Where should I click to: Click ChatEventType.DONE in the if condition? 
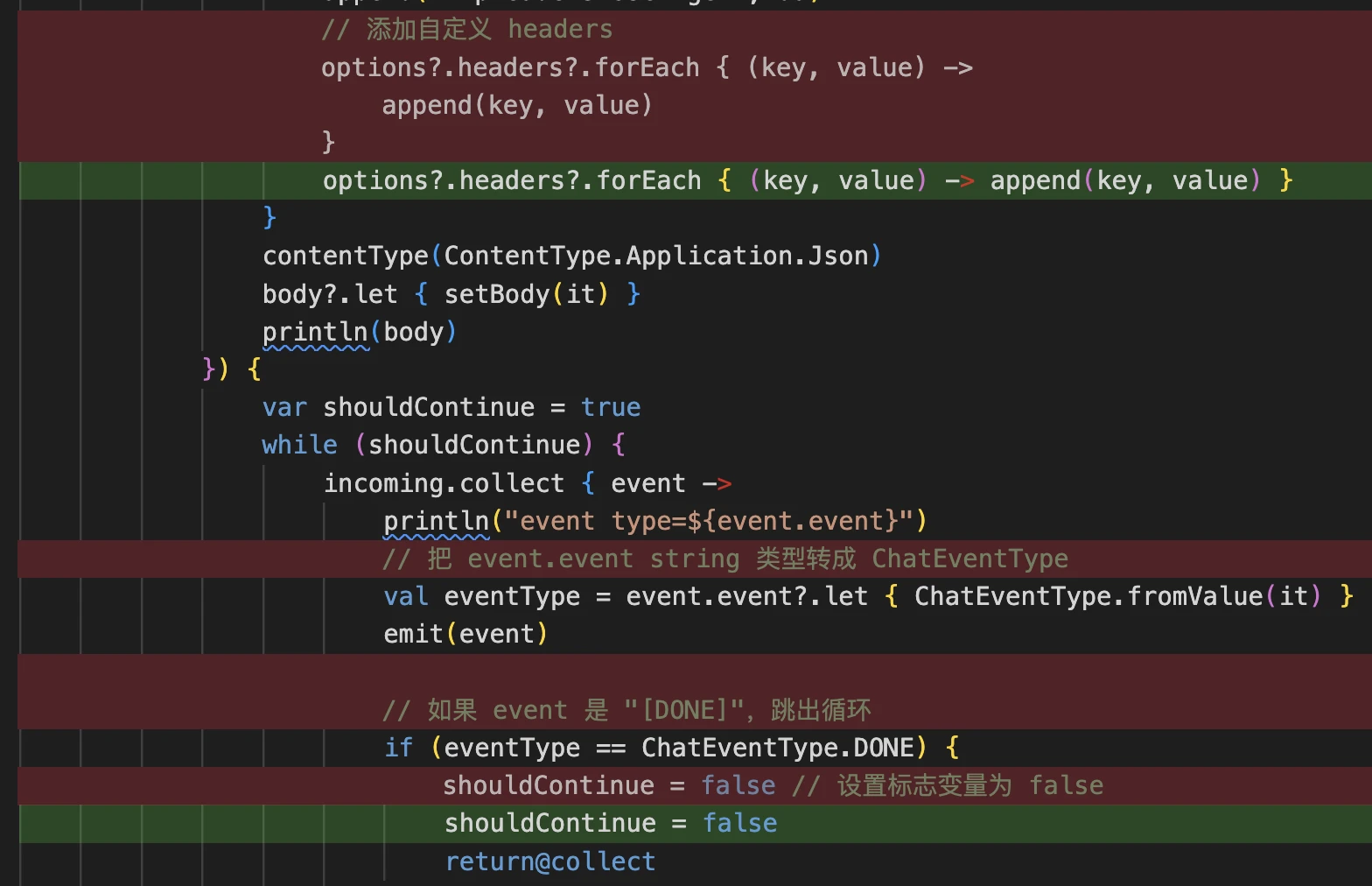click(x=777, y=748)
